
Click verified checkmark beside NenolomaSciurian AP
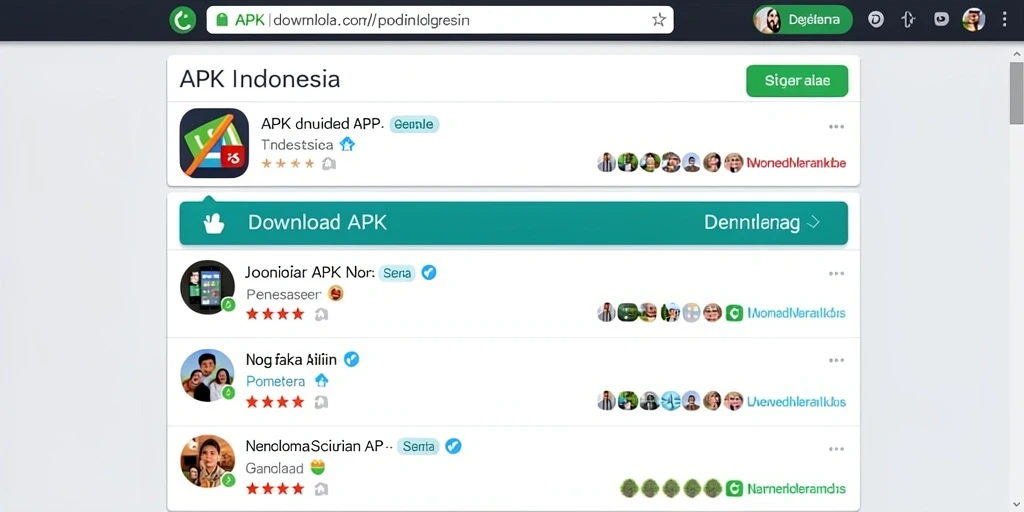coord(453,447)
